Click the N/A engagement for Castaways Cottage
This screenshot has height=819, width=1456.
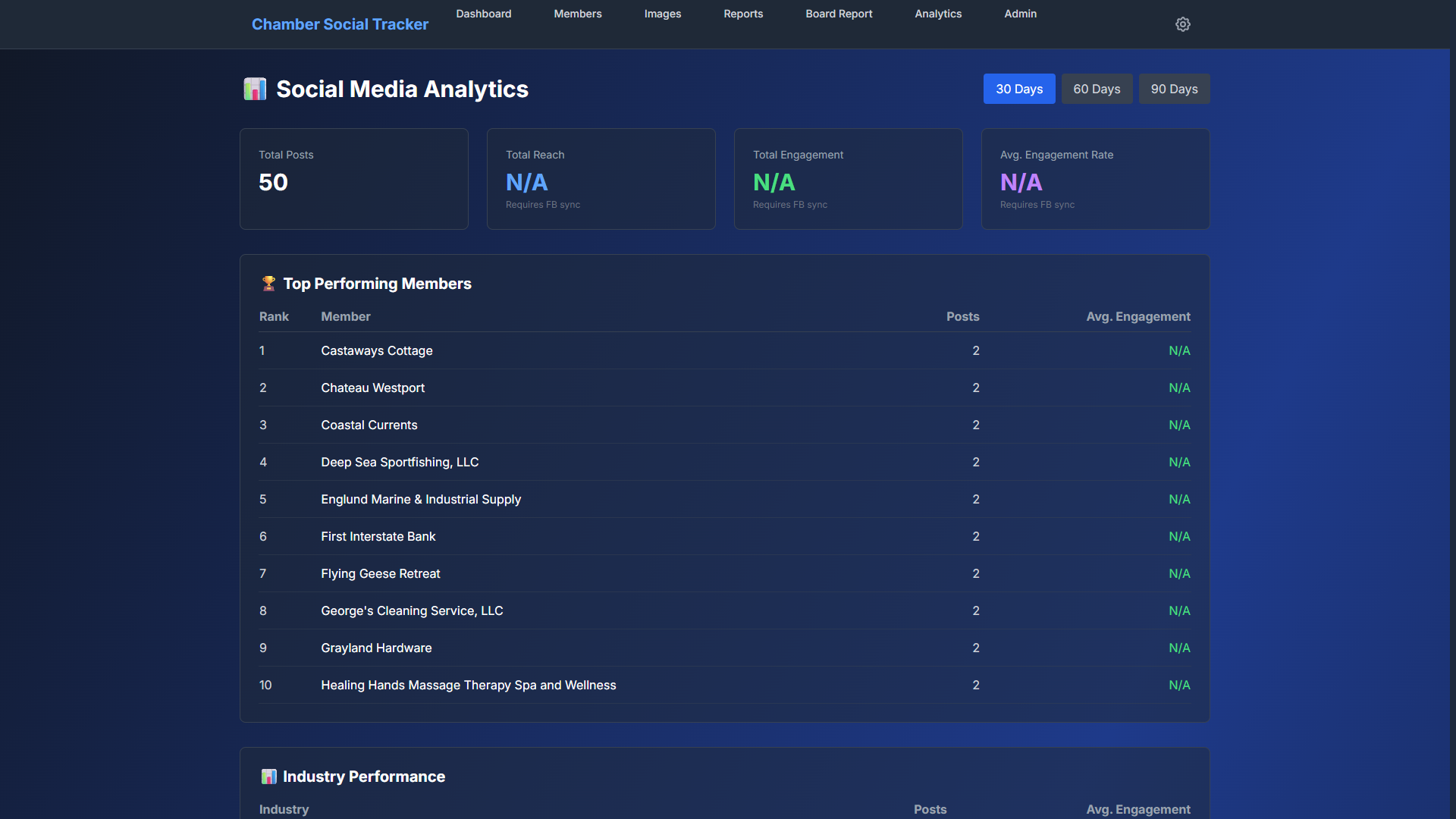[x=1179, y=350]
